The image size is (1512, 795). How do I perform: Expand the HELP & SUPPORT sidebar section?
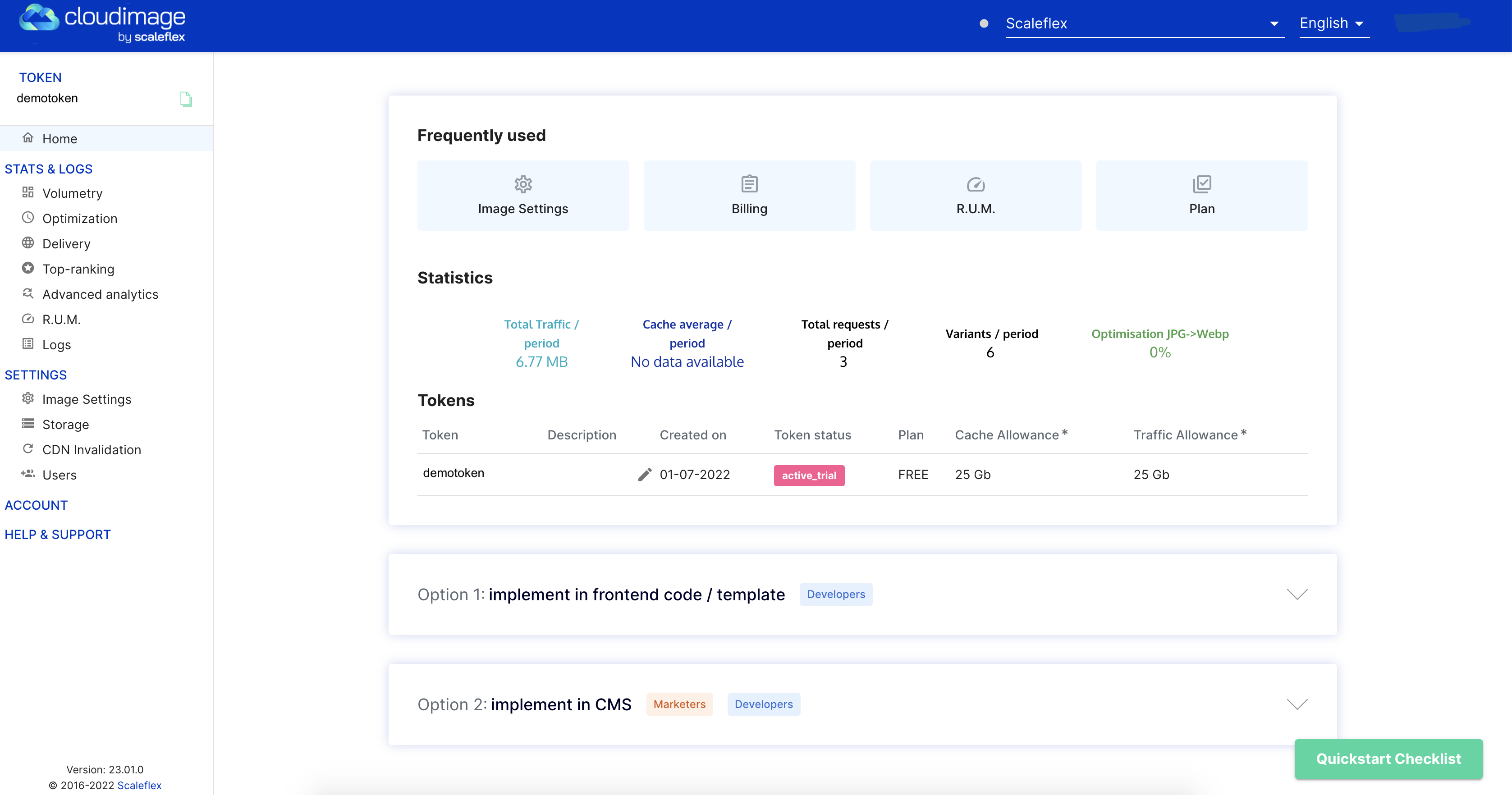[x=58, y=535]
